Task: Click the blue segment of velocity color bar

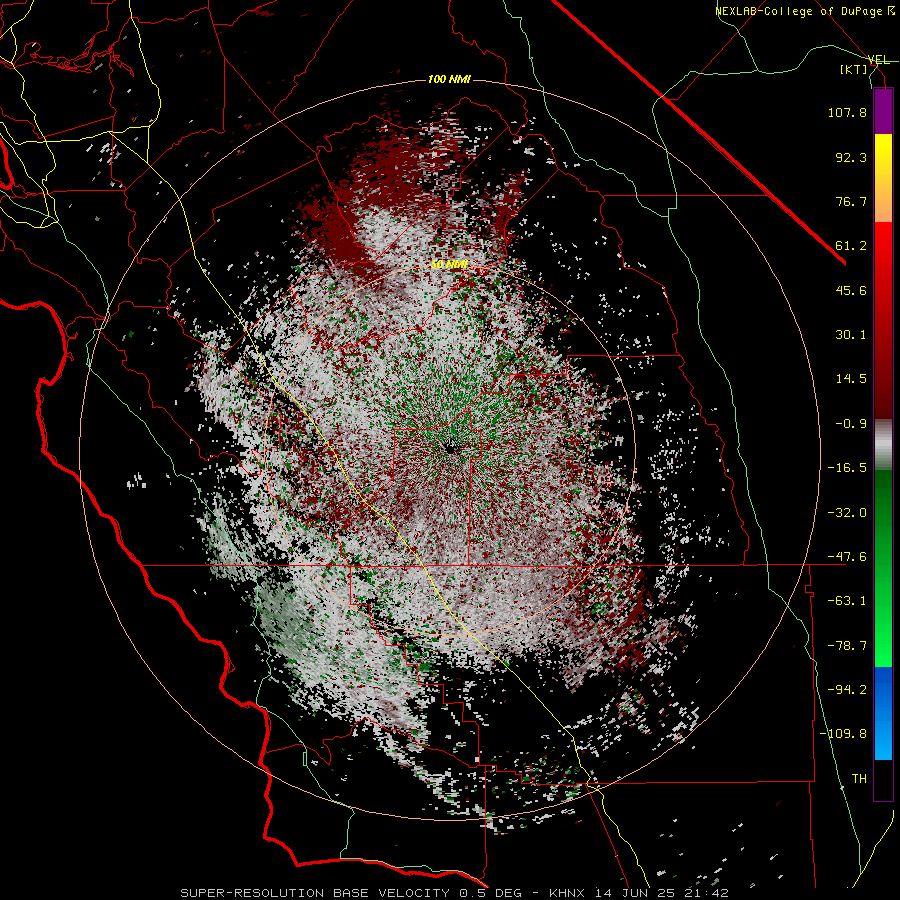Action: pyautogui.click(x=883, y=713)
